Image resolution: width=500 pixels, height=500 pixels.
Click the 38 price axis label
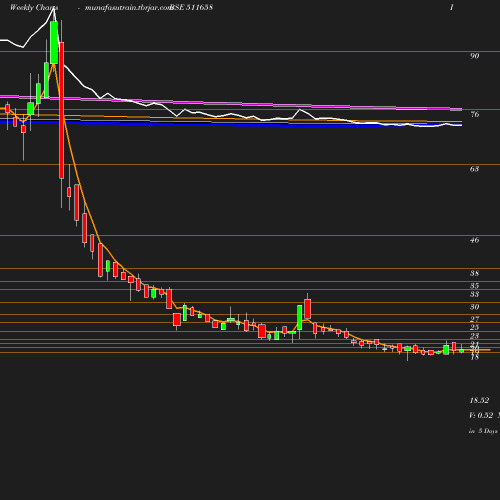474,273
